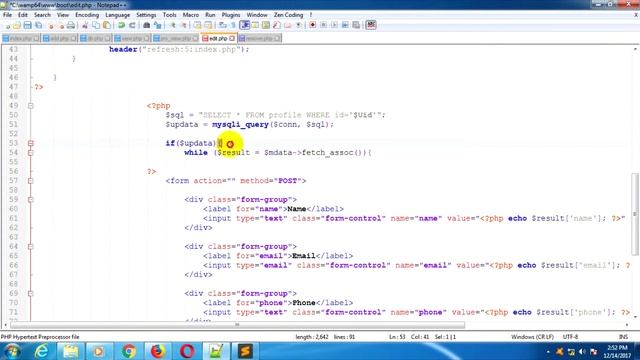This screenshot has width=640, height=360.
Task: Undo last edit with green arrow
Action: click(x=121, y=25)
